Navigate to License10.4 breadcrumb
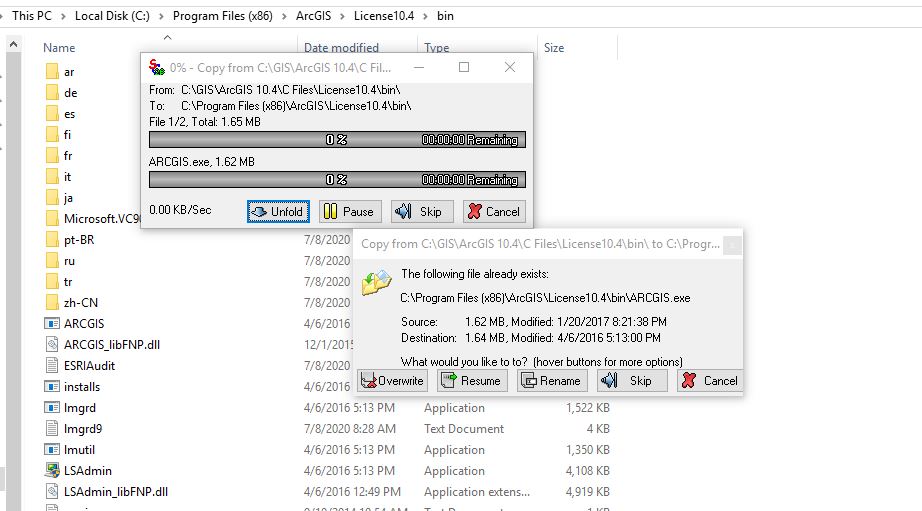922x511 pixels. pyautogui.click(x=384, y=16)
